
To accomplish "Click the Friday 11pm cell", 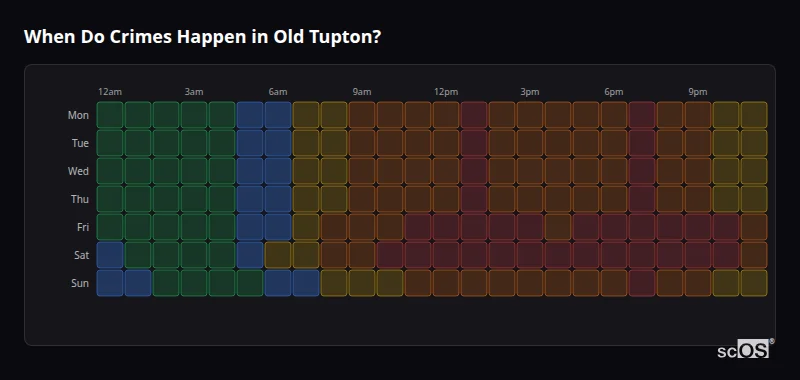I will pos(754,227).
